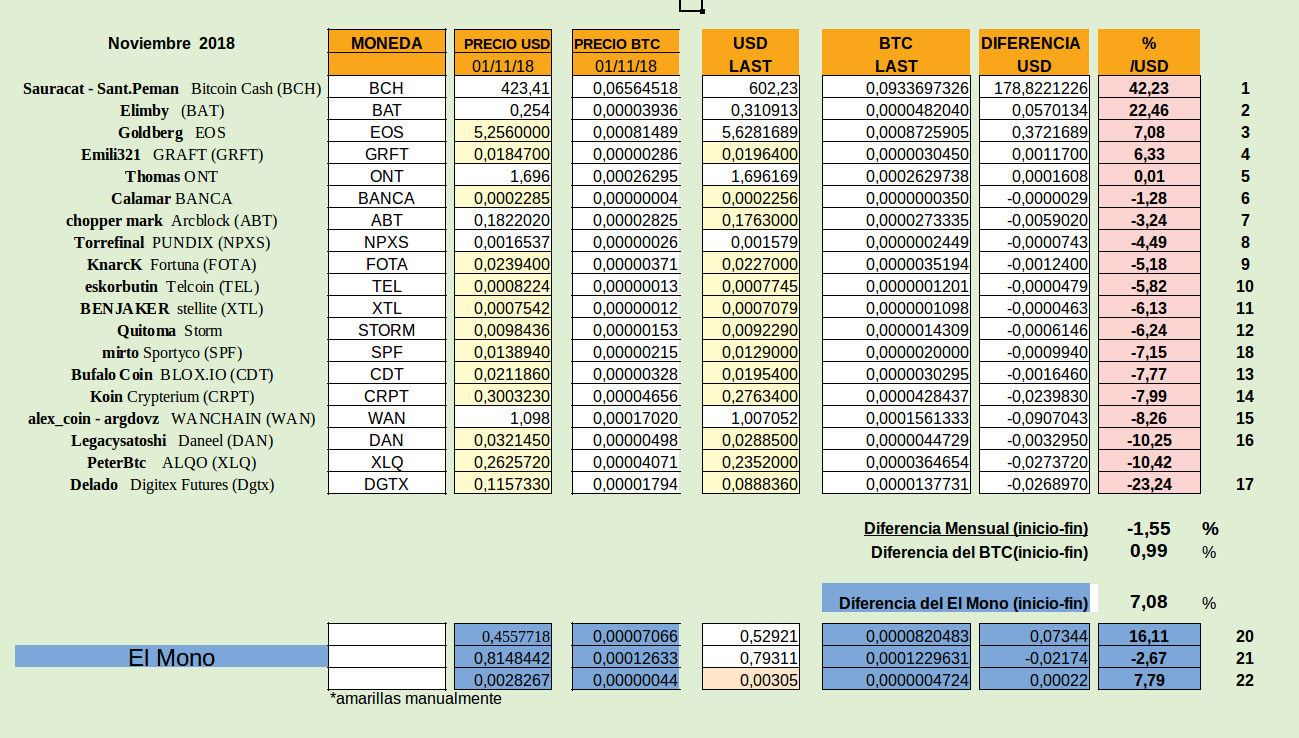Click the CRPT coin cell
Viewport: 1299px width, 738px height.
387,396
